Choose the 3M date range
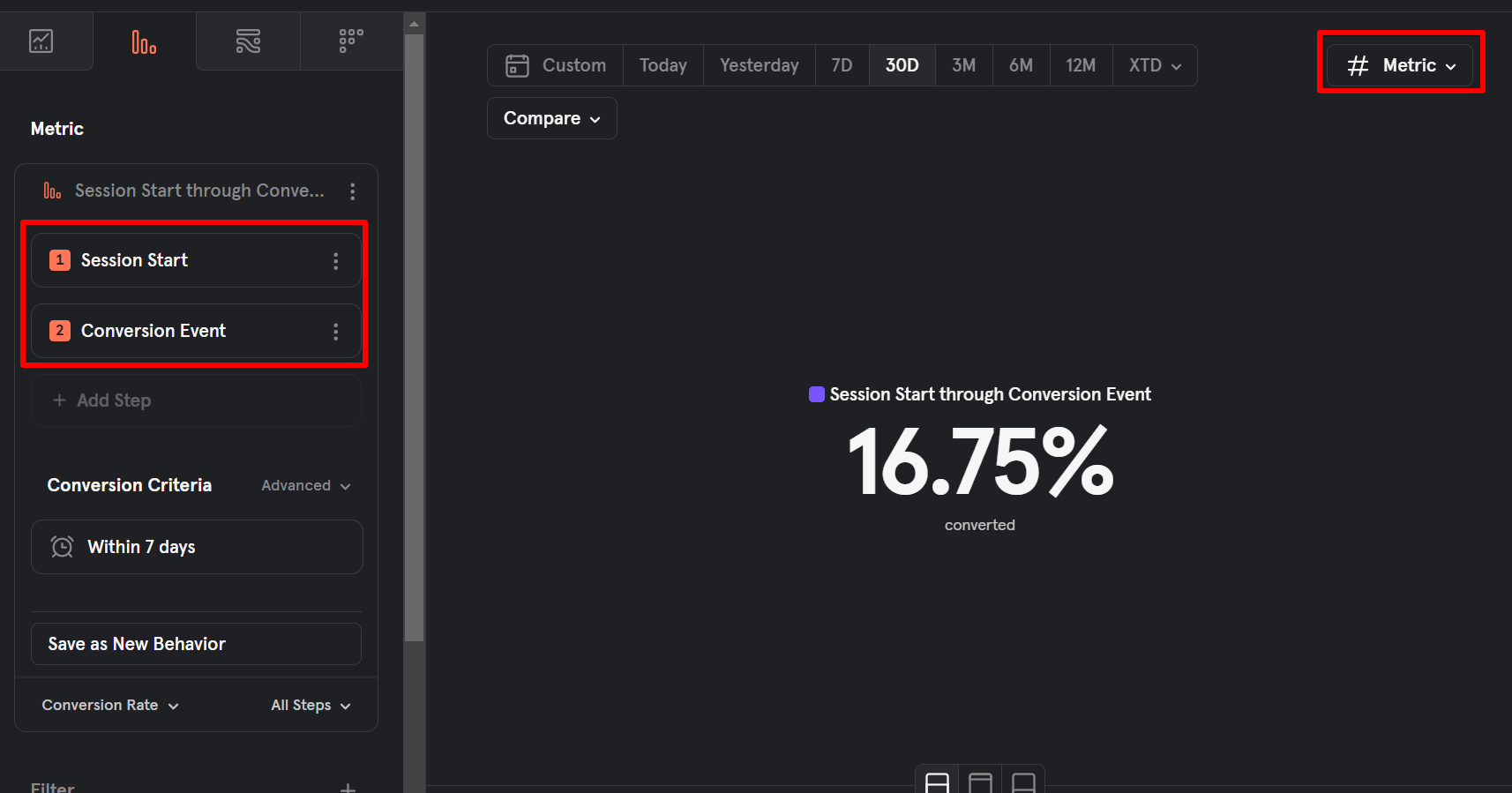Screen dimensions: 1512x793 [964, 65]
